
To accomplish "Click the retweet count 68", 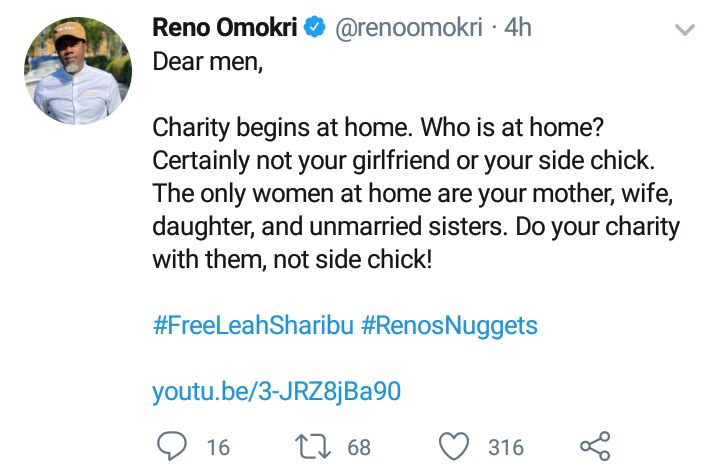I will [359, 447].
